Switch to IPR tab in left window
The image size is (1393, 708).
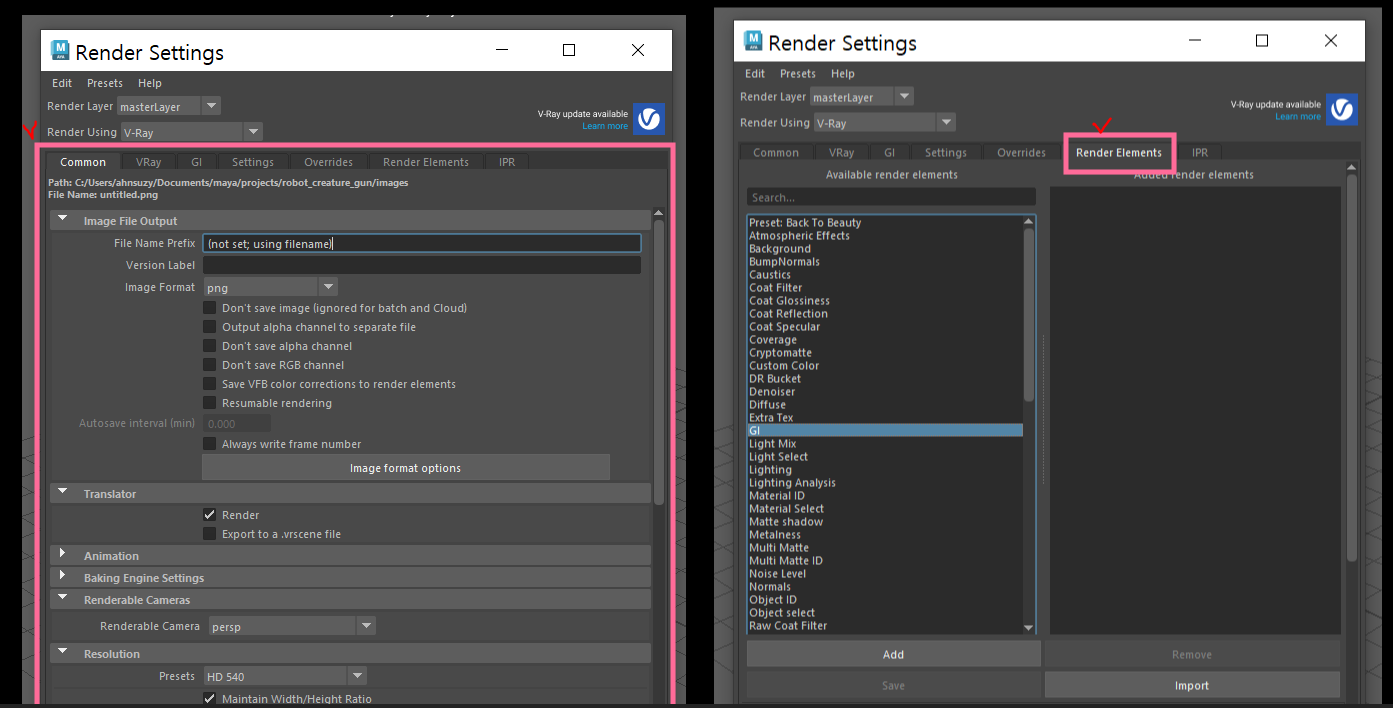tap(507, 162)
